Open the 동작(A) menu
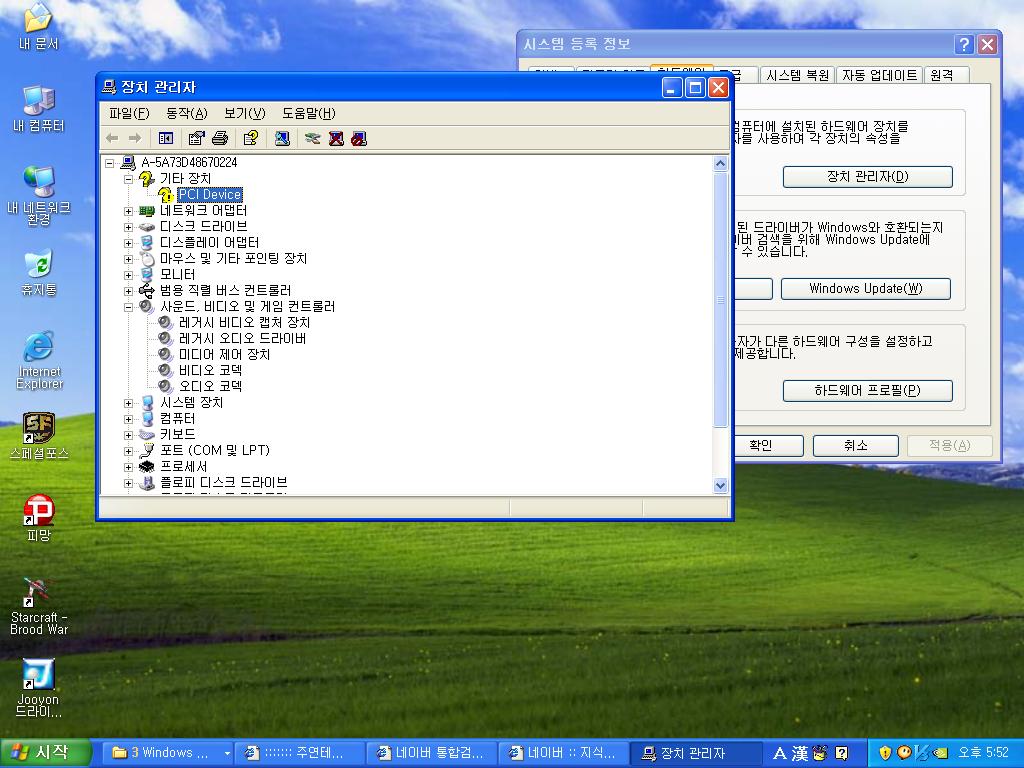 (x=186, y=114)
